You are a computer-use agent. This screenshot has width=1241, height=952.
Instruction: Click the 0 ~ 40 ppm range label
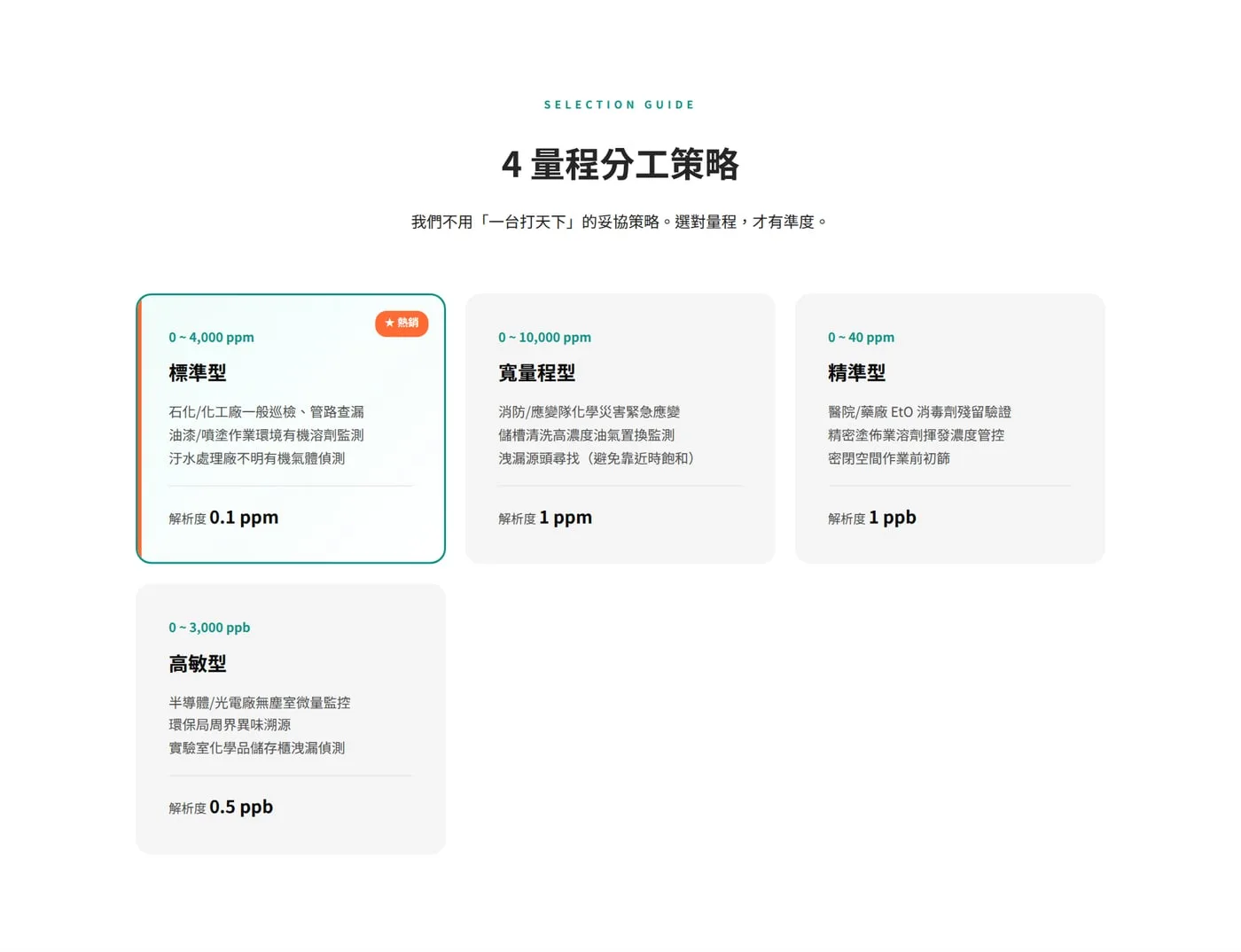tap(862, 338)
